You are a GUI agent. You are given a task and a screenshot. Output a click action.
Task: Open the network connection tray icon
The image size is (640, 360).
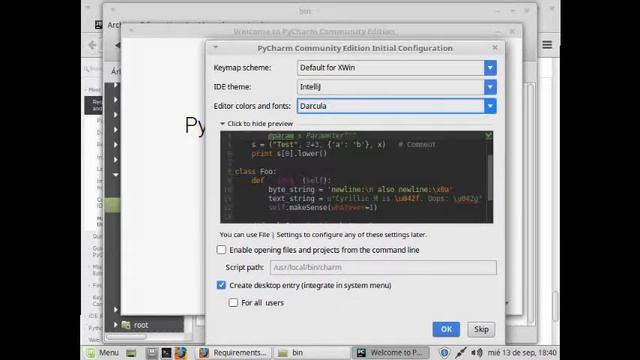click(x=460, y=353)
